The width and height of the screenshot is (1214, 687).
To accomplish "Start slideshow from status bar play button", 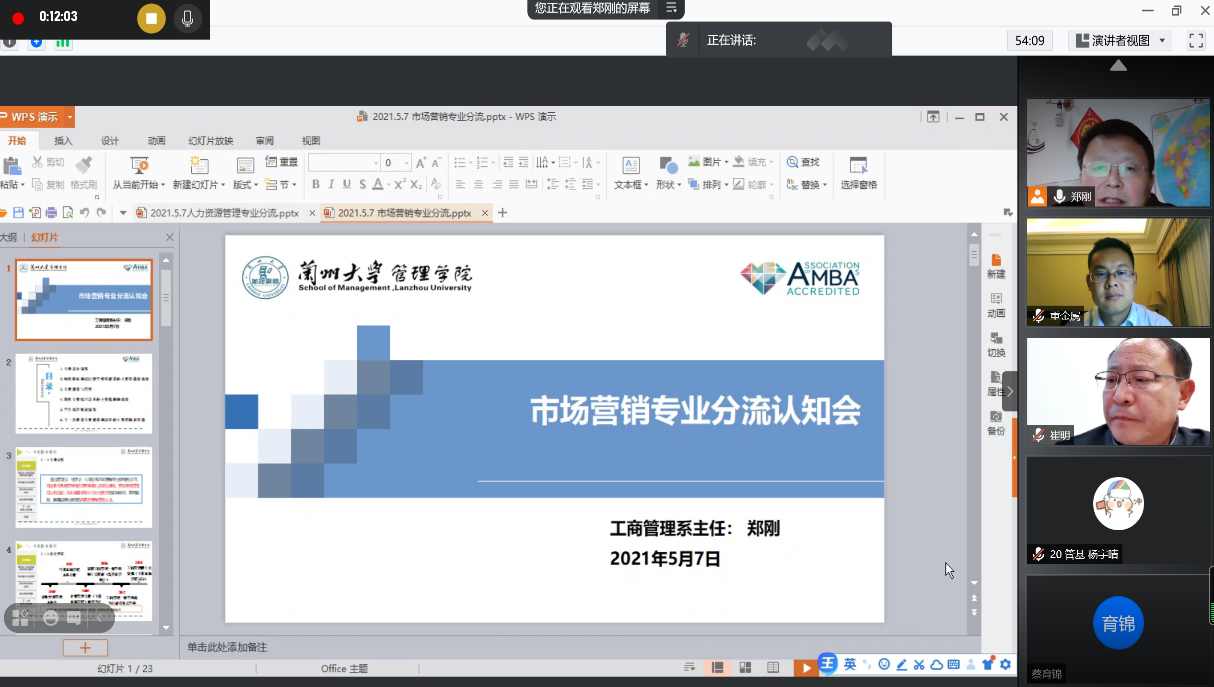I will pos(805,668).
